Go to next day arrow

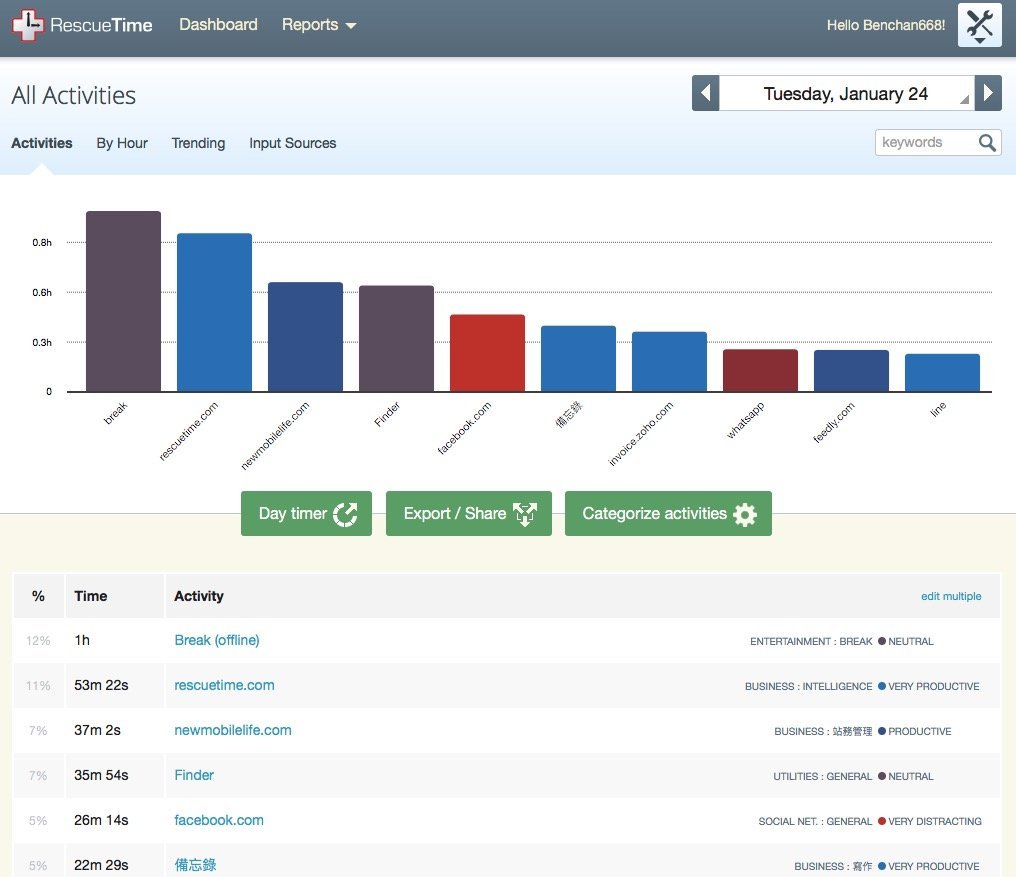click(x=988, y=93)
